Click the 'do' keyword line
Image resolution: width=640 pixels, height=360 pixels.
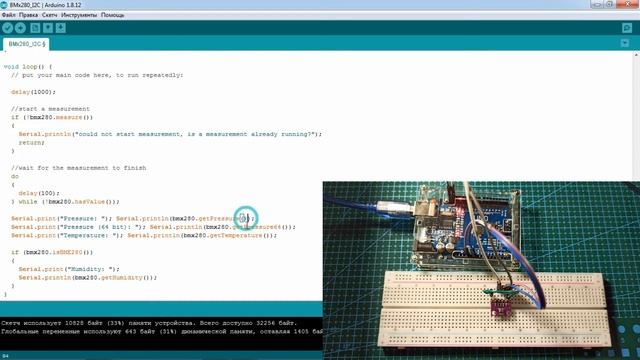[x=15, y=176]
